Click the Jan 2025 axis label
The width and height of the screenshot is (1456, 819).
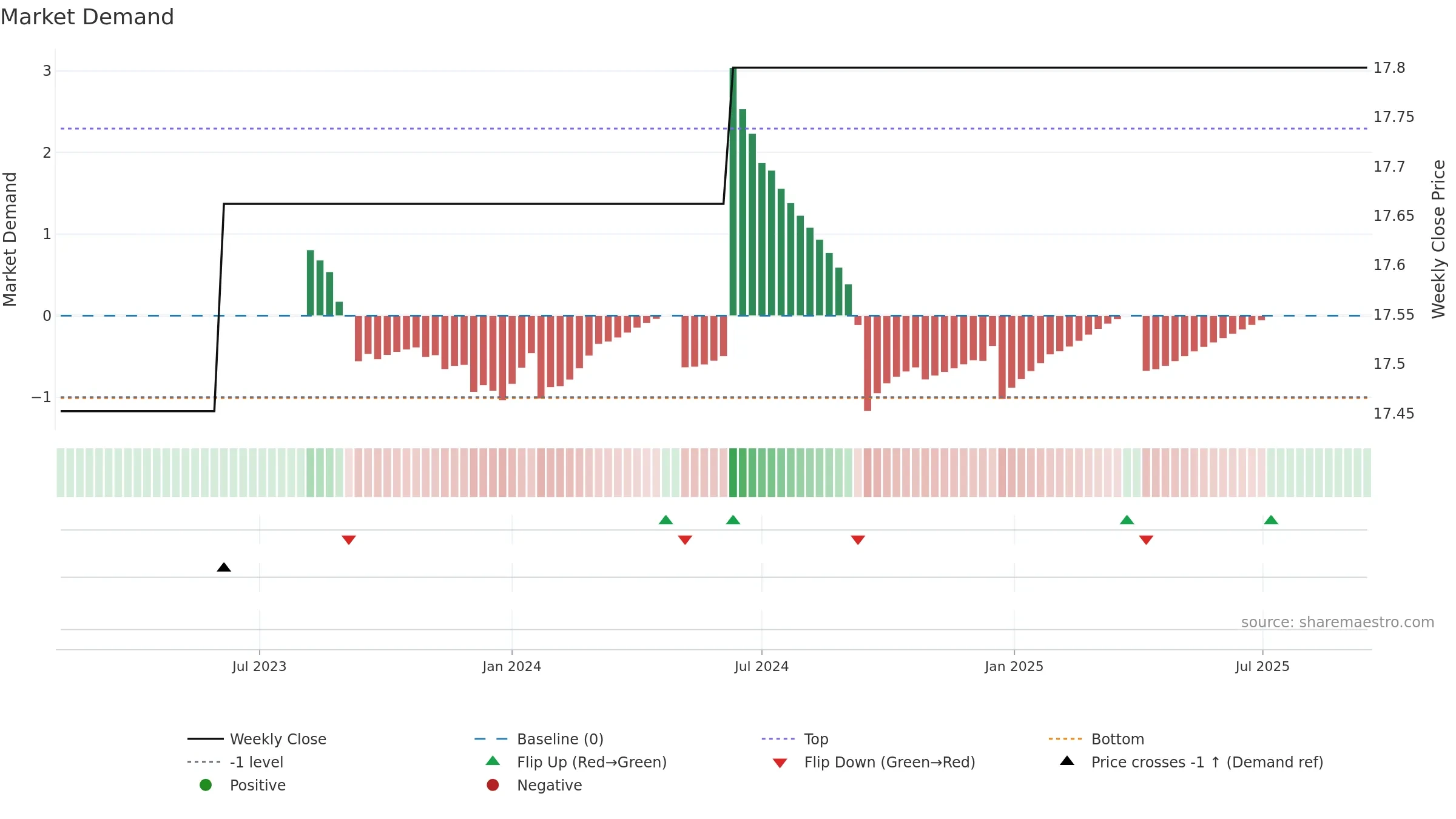(1014, 667)
